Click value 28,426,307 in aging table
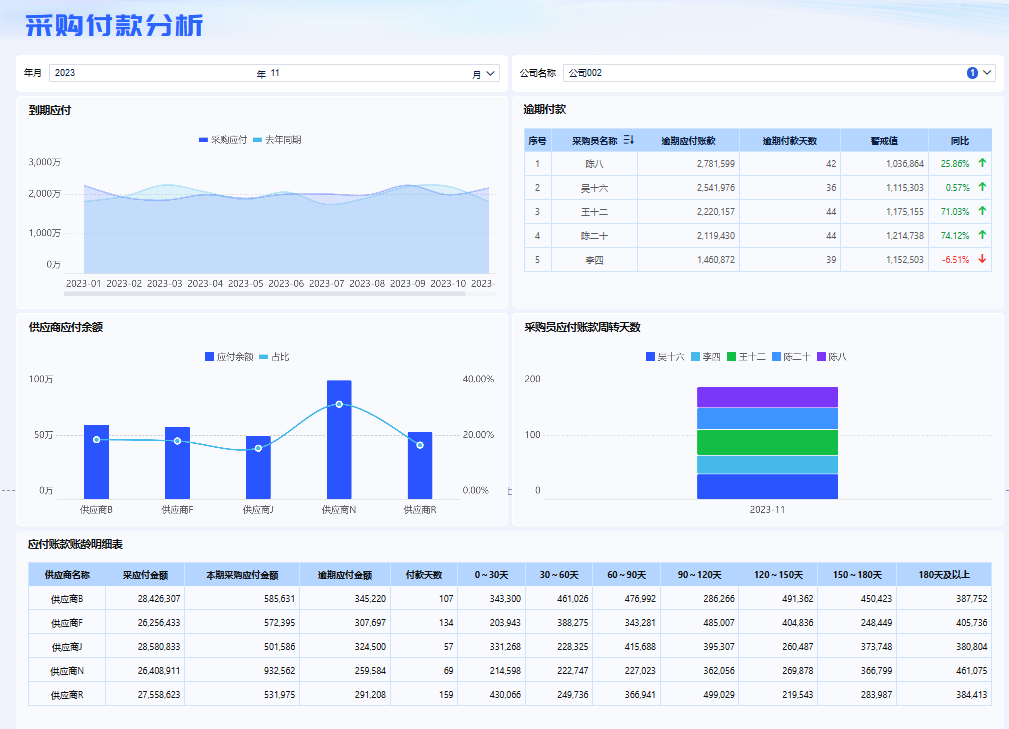Screen dimensions: 1009x729 point(159,598)
